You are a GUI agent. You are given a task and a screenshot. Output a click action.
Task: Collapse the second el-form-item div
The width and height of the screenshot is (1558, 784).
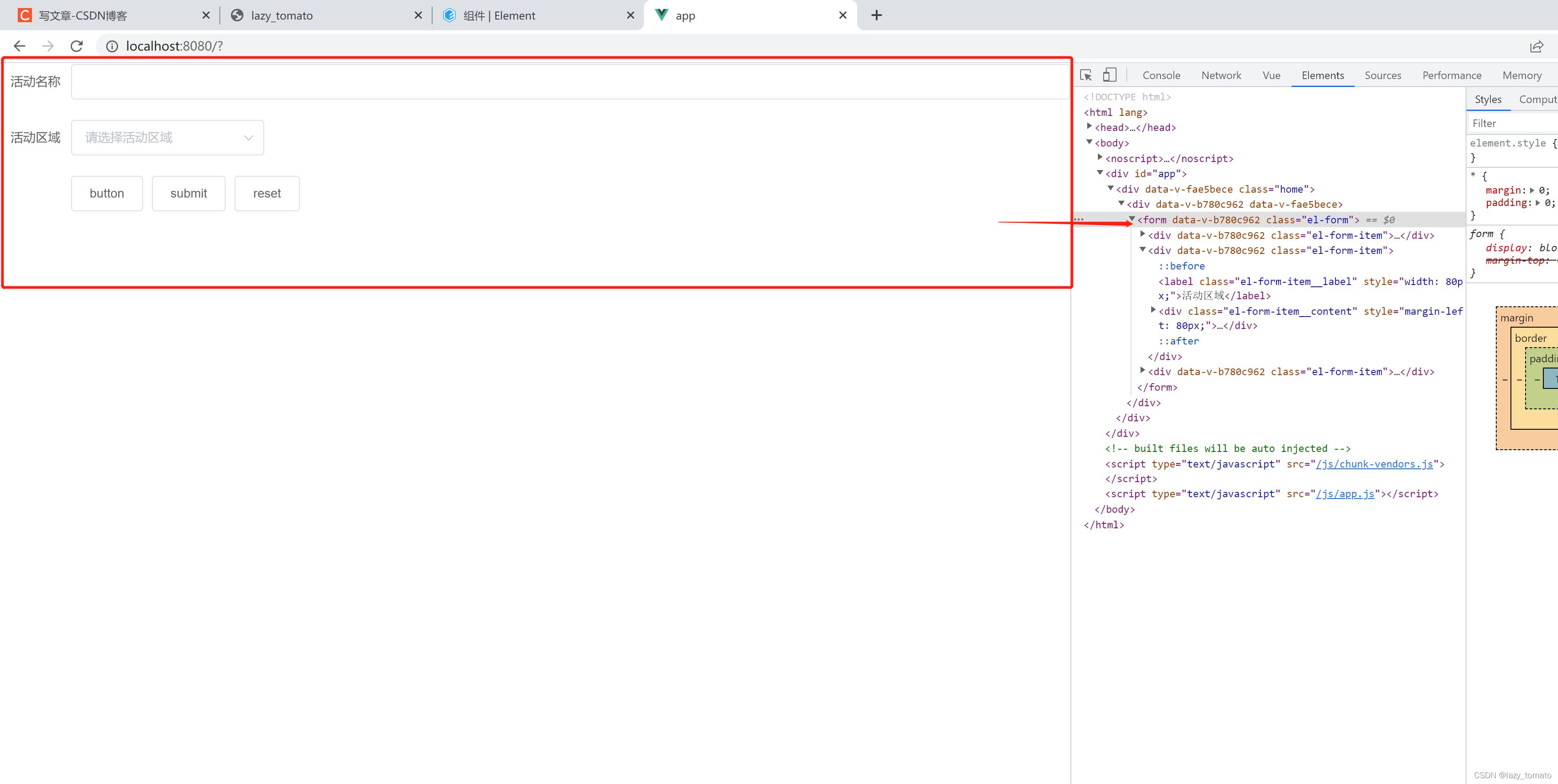(1142, 249)
